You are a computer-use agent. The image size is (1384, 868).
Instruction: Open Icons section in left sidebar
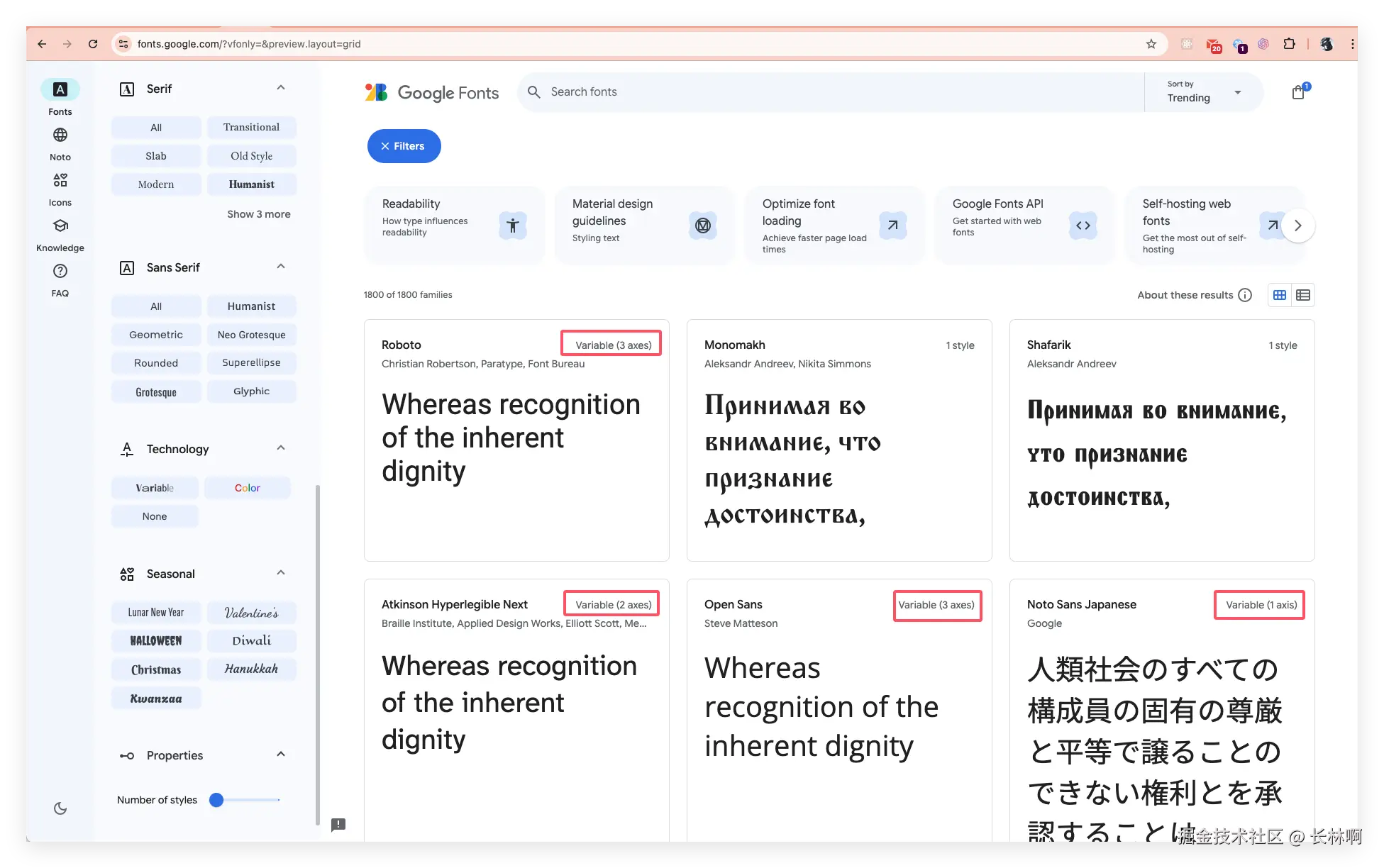pyautogui.click(x=60, y=181)
